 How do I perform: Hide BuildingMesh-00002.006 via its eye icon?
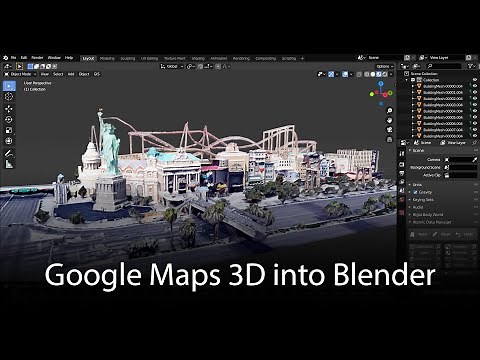pyautogui.click(x=475, y=99)
